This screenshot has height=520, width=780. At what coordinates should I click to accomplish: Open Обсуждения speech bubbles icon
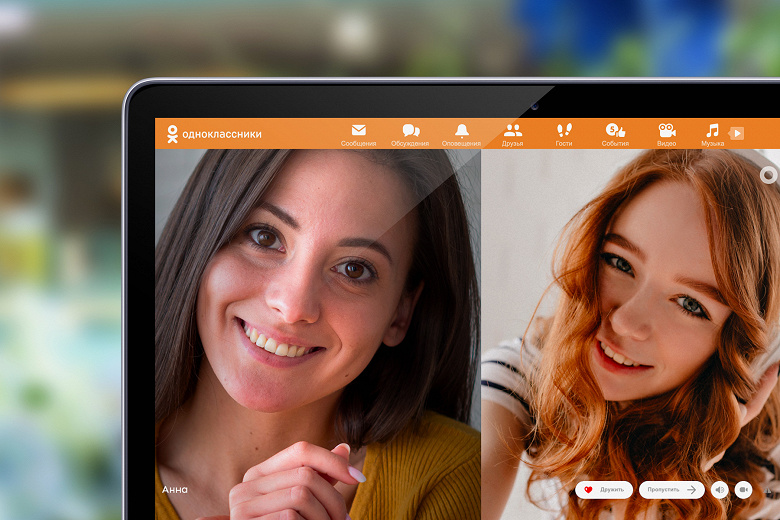pyautogui.click(x=411, y=130)
